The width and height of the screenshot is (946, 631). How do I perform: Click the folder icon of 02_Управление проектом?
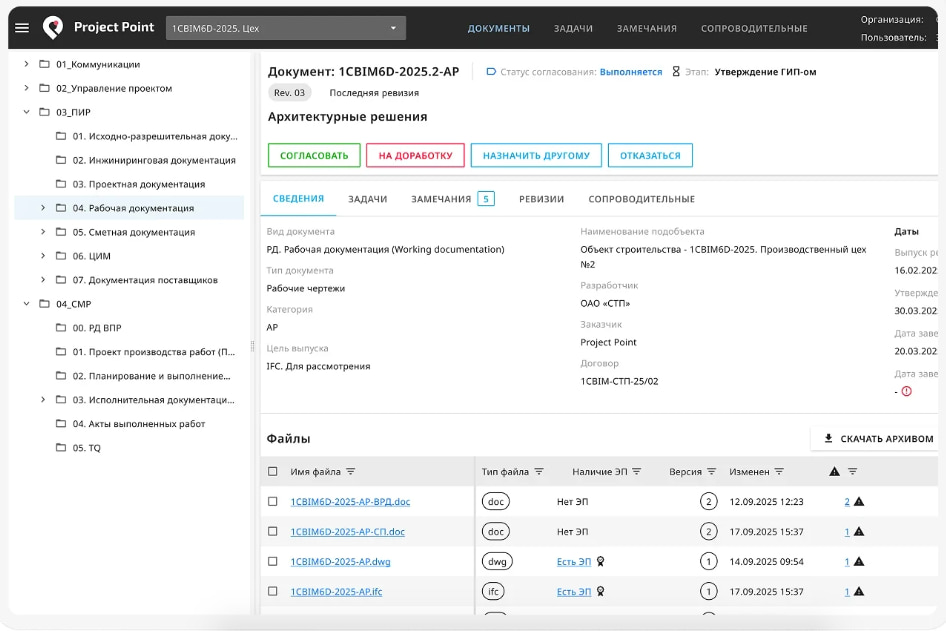(x=44, y=88)
